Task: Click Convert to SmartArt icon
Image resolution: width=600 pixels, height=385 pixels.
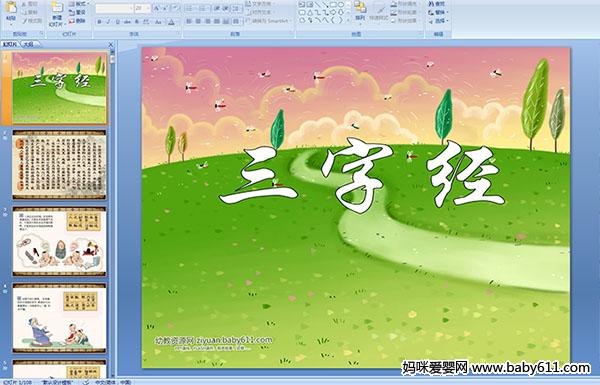Action: click(248, 21)
